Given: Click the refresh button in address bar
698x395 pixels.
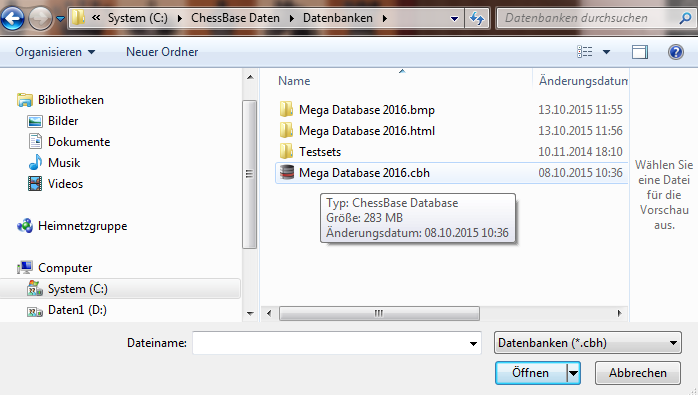Looking at the screenshot, I should pyautogui.click(x=477, y=18).
